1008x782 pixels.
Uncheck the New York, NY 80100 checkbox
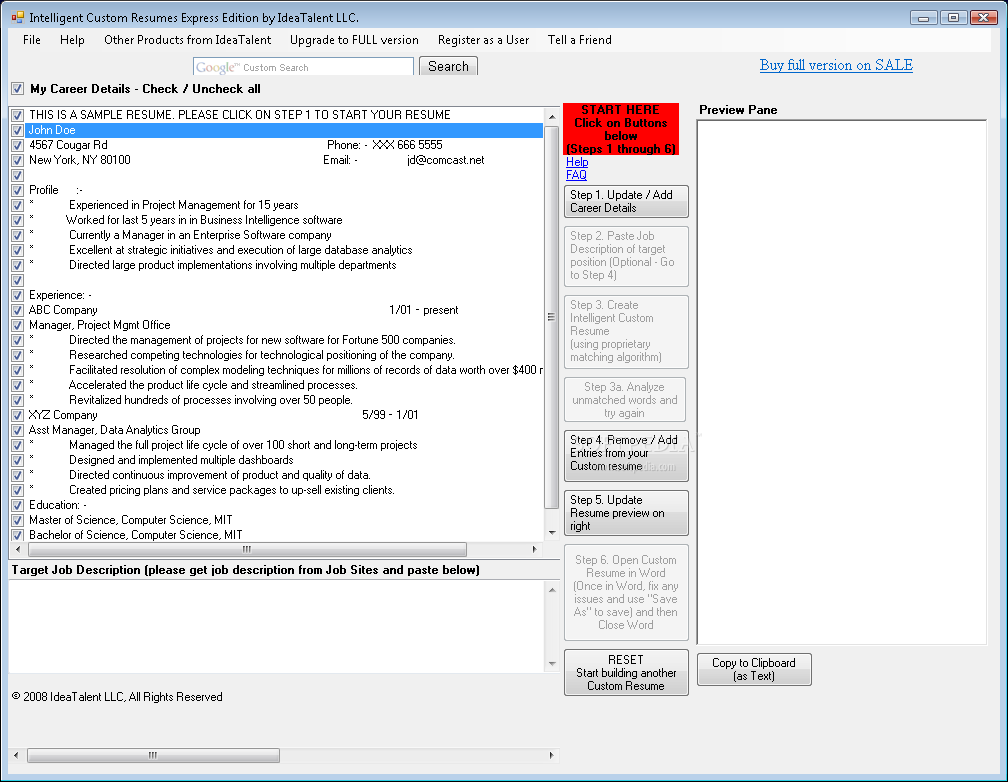17,160
